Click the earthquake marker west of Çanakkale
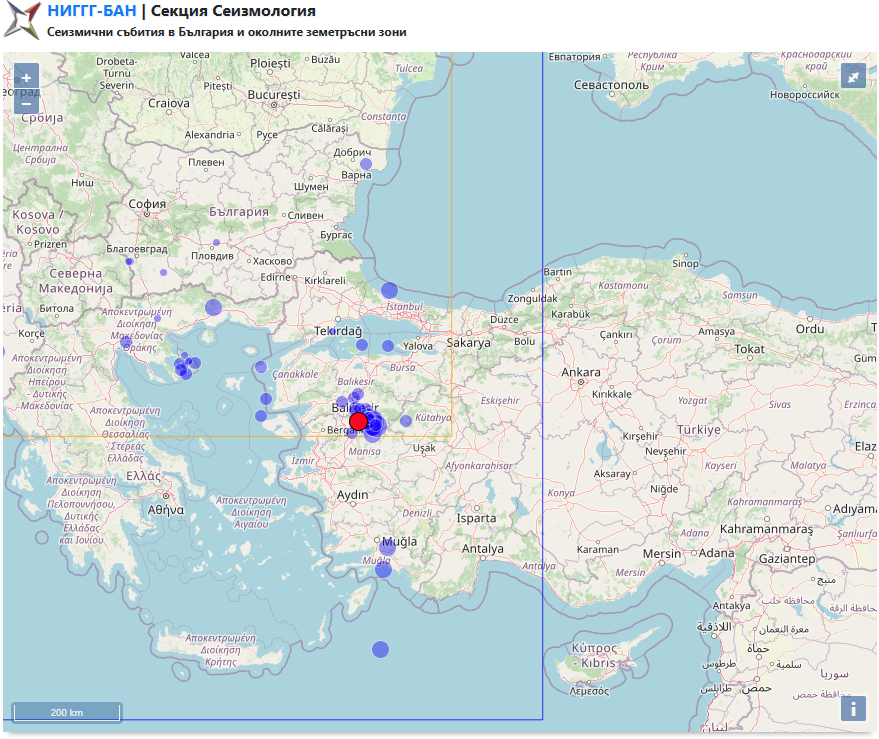 click(x=261, y=367)
